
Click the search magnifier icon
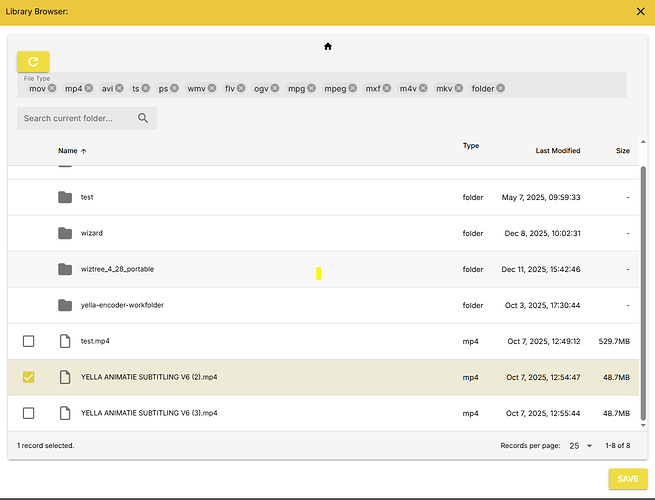(x=143, y=118)
